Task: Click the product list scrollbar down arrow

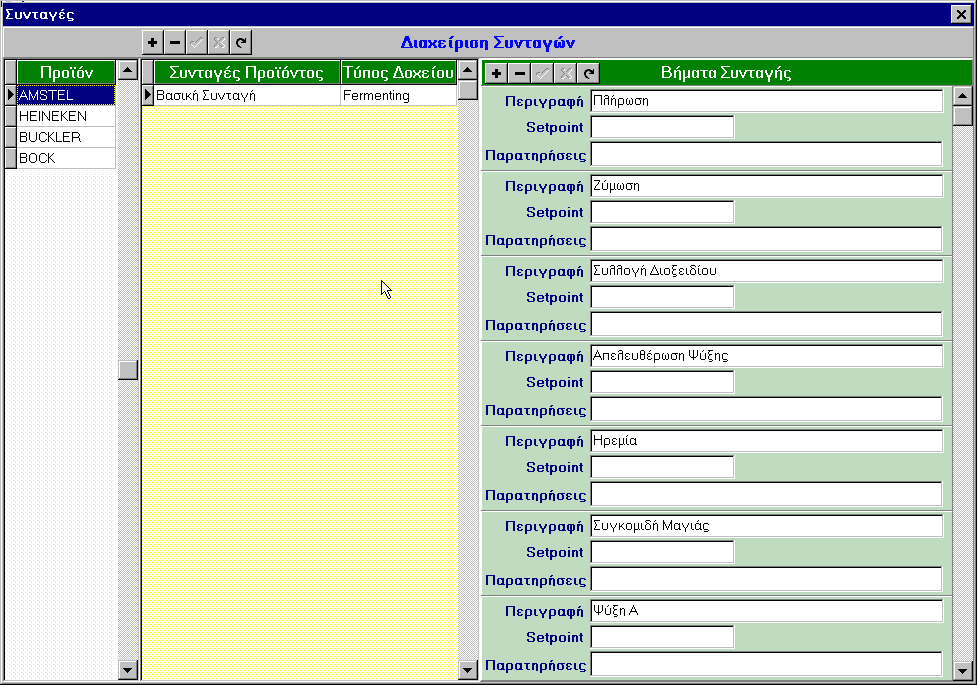Action: 127,670
